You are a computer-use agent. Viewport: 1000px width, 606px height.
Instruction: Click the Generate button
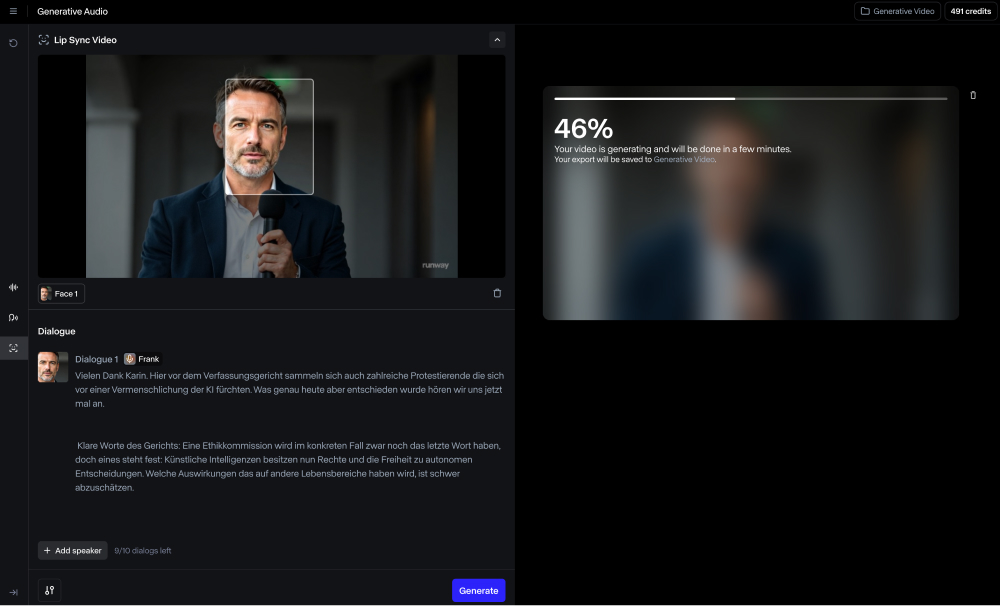pos(478,590)
